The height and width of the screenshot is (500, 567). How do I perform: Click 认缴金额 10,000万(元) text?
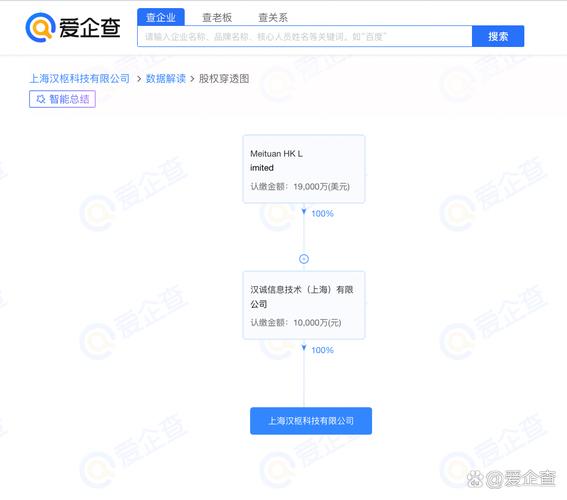pos(296,322)
